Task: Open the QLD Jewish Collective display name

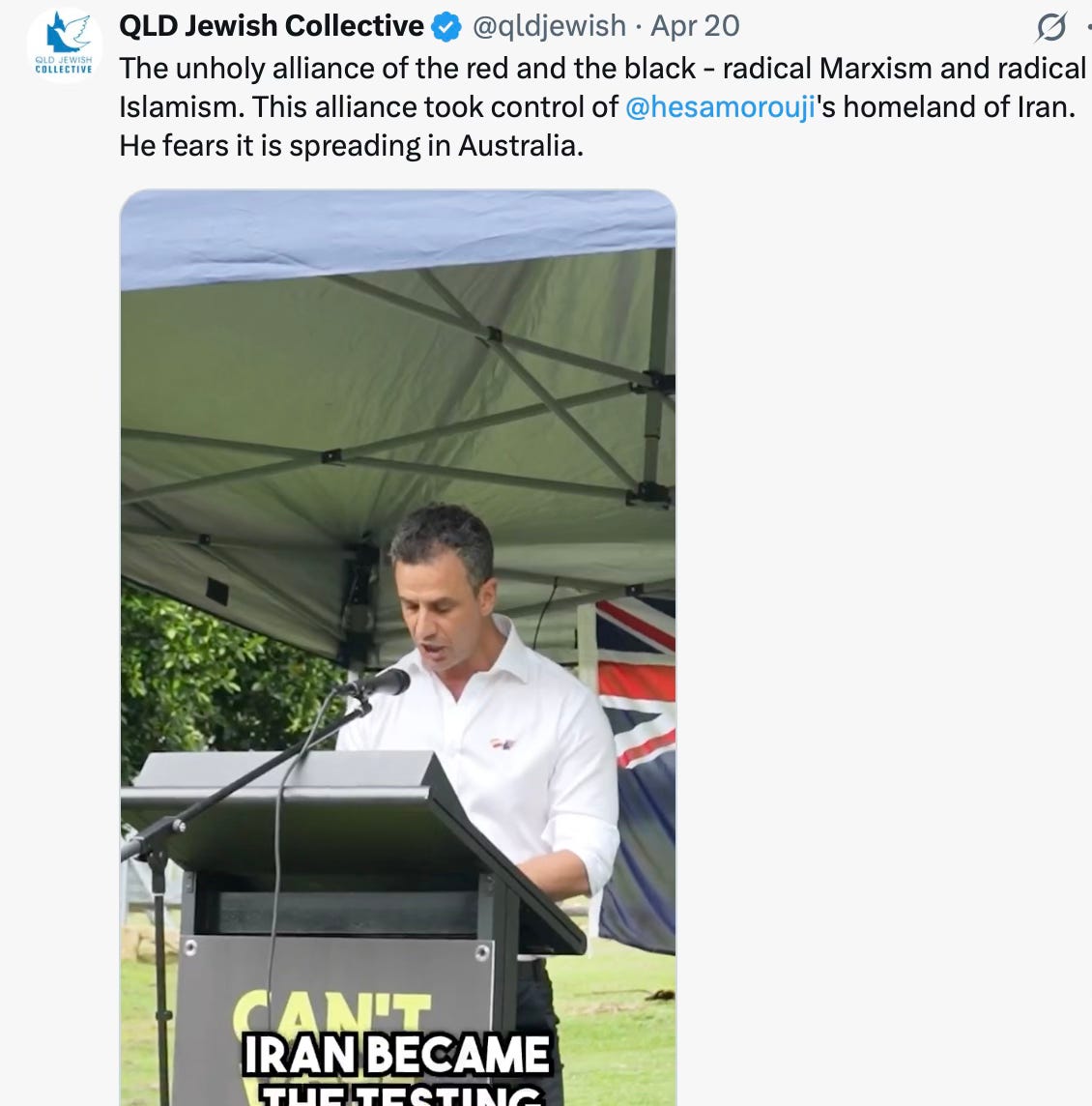Action: (x=272, y=26)
